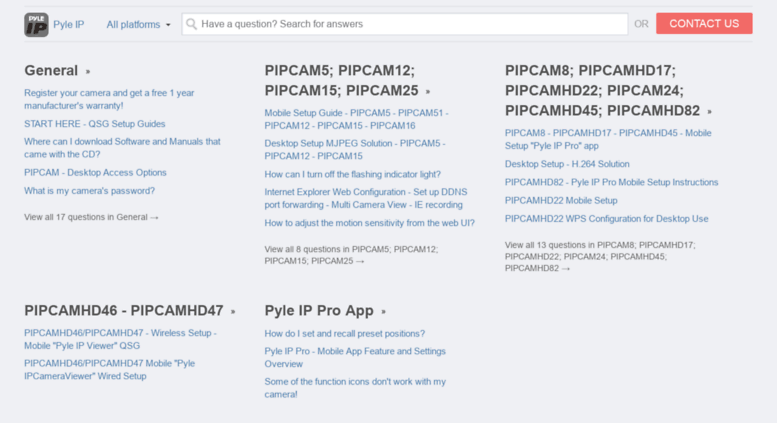
Task: Open PIPCAM - Desktop Access Options article
Action: [95, 172]
